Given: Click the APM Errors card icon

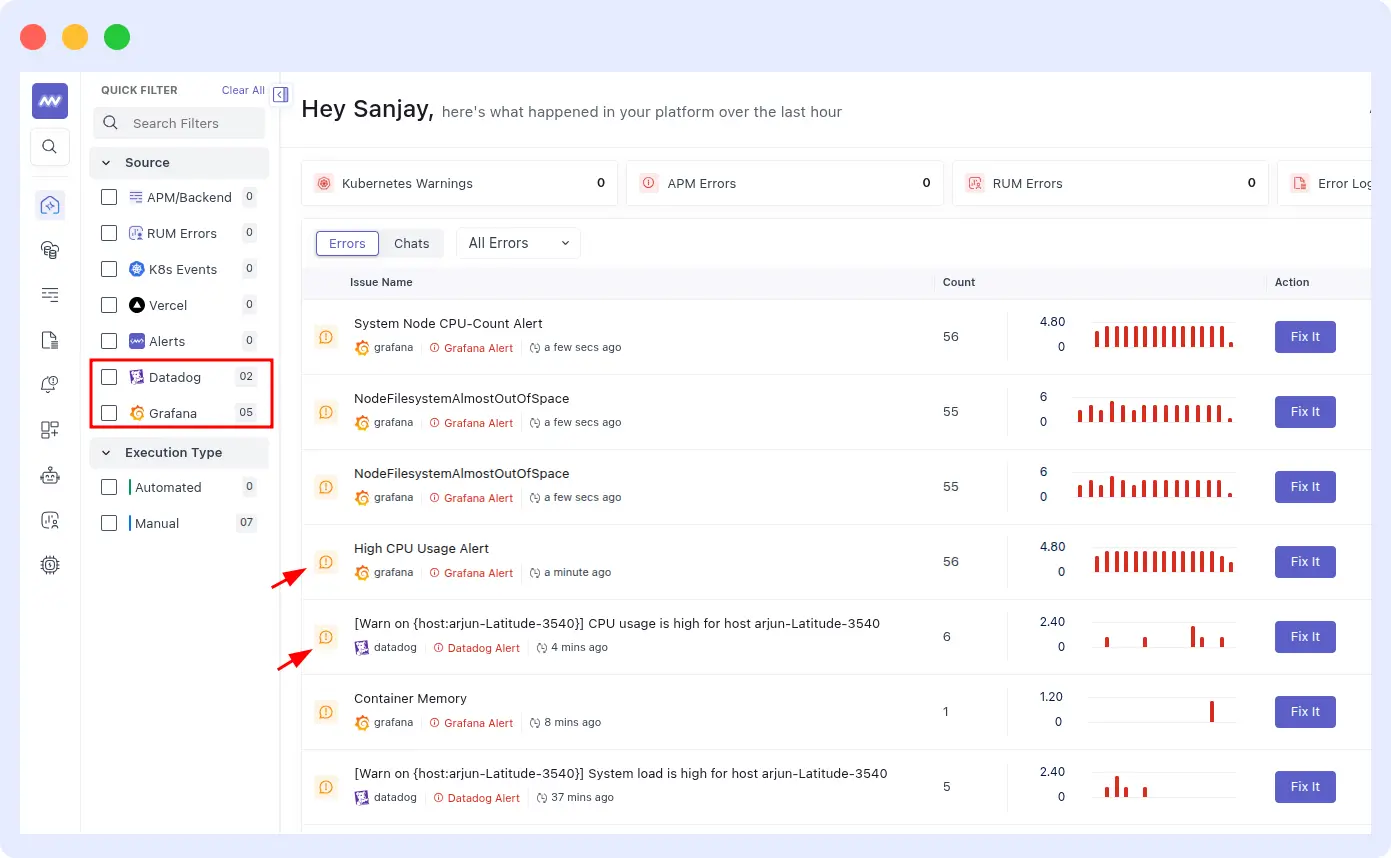Looking at the screenshot, I should click(x=649, y=183).
